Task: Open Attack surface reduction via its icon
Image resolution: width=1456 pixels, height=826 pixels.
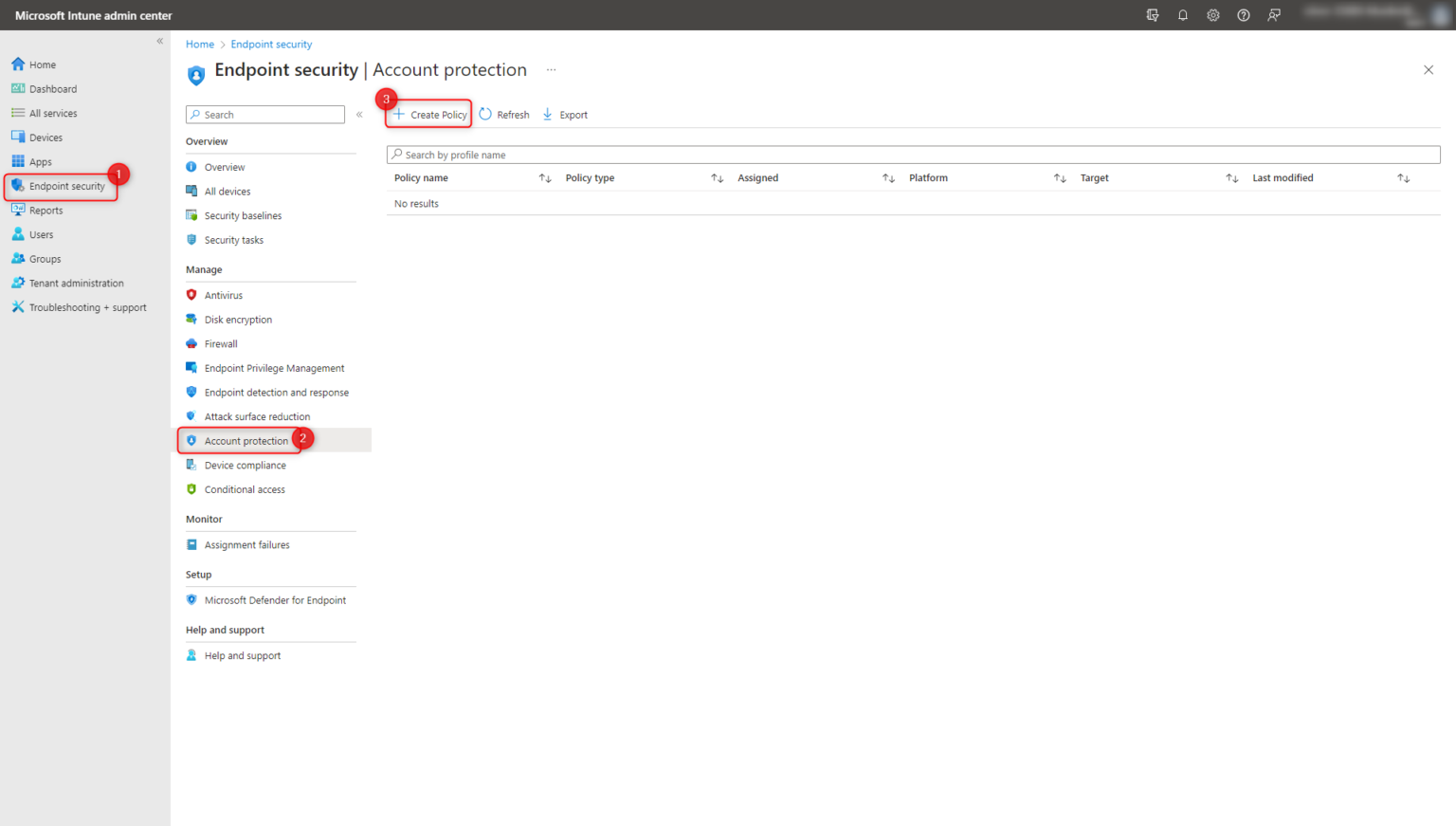Action: point(192,416)
